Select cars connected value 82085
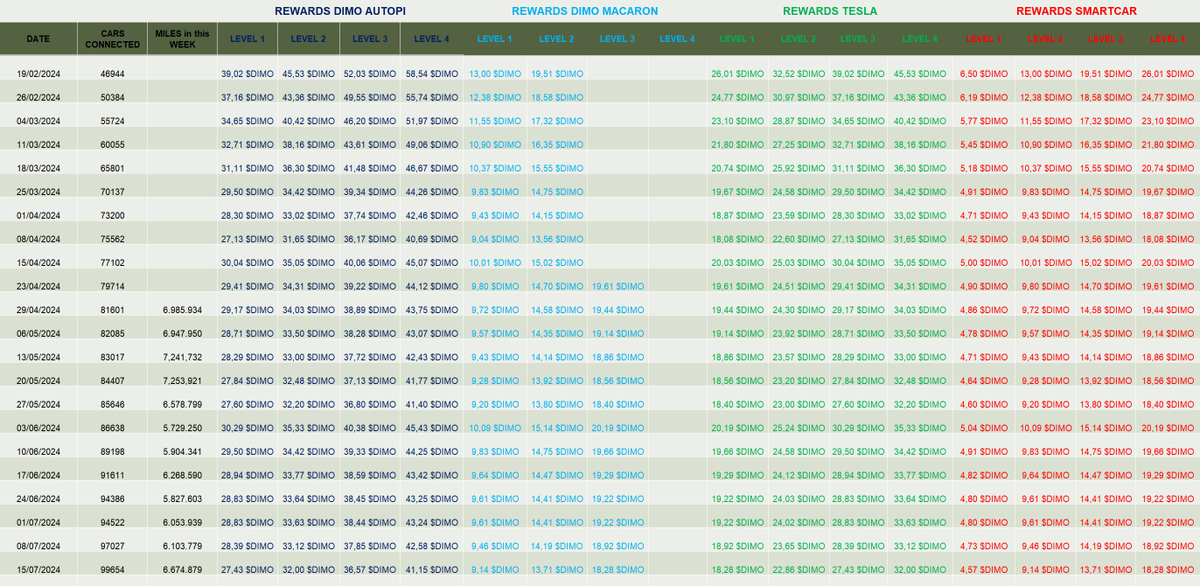Screen dimensions: 1200x586 point(112,333)
